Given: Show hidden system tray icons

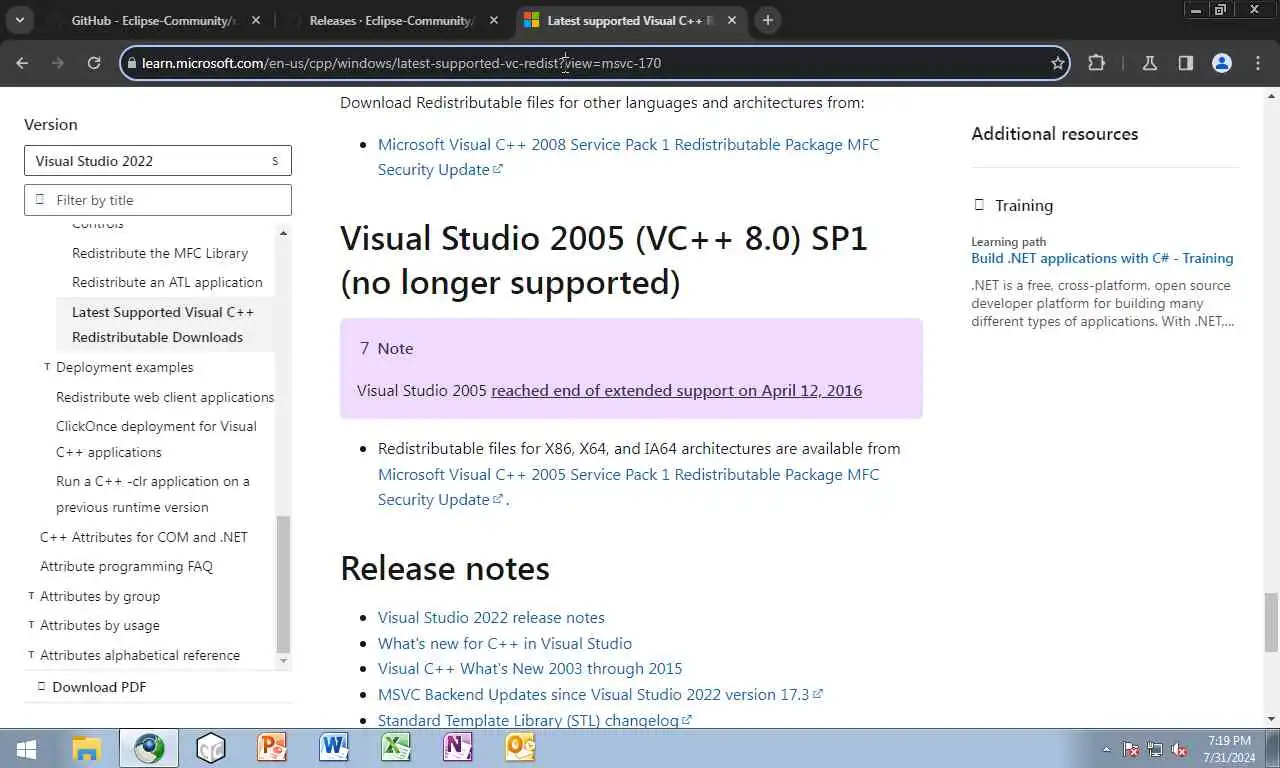Looking at the screenshot, I should coord(1106,749).
